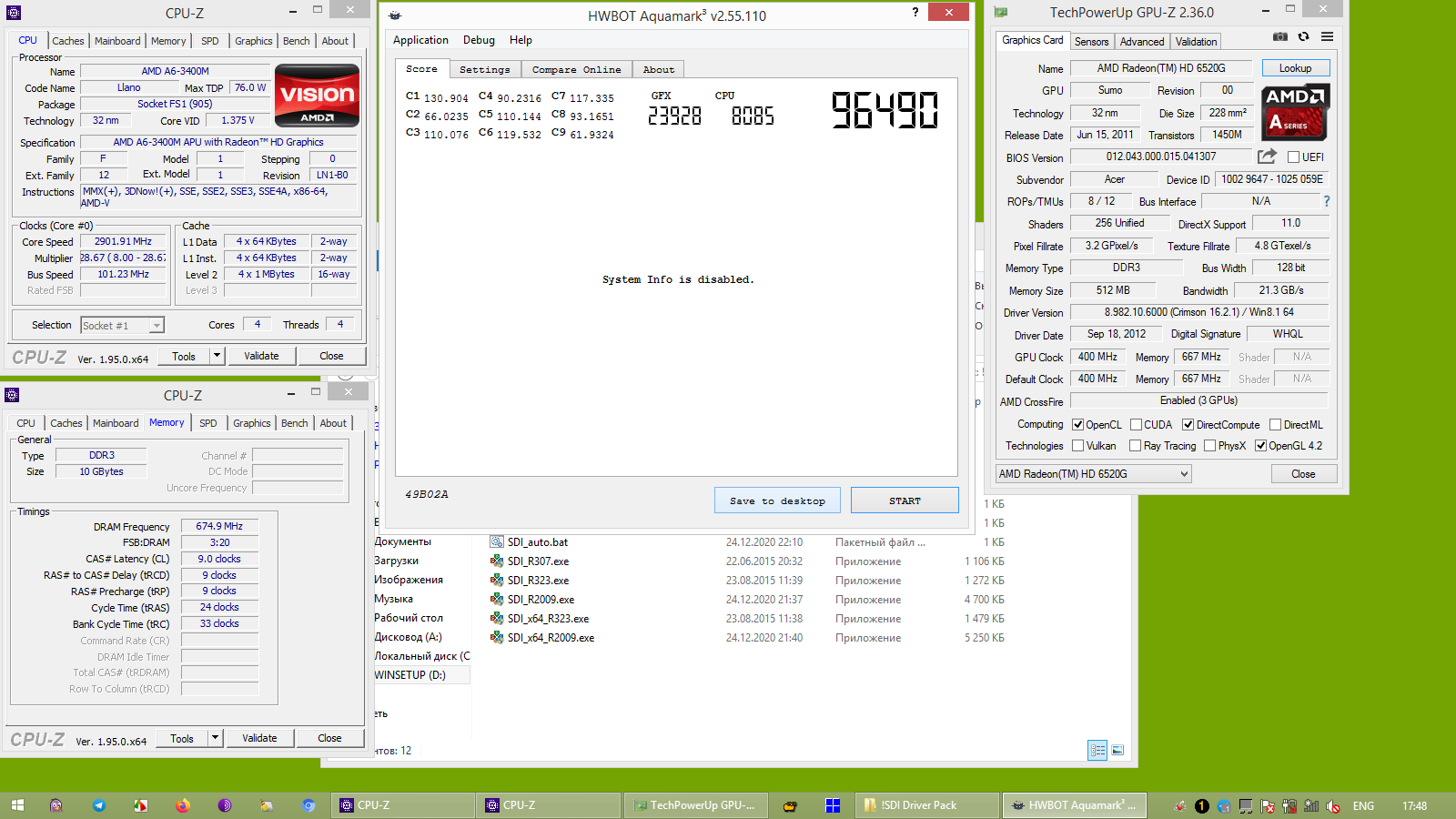1456x819 pixels.
Task: Click the AMD Vision logo in CPU-Z
Action: [317, 95]
